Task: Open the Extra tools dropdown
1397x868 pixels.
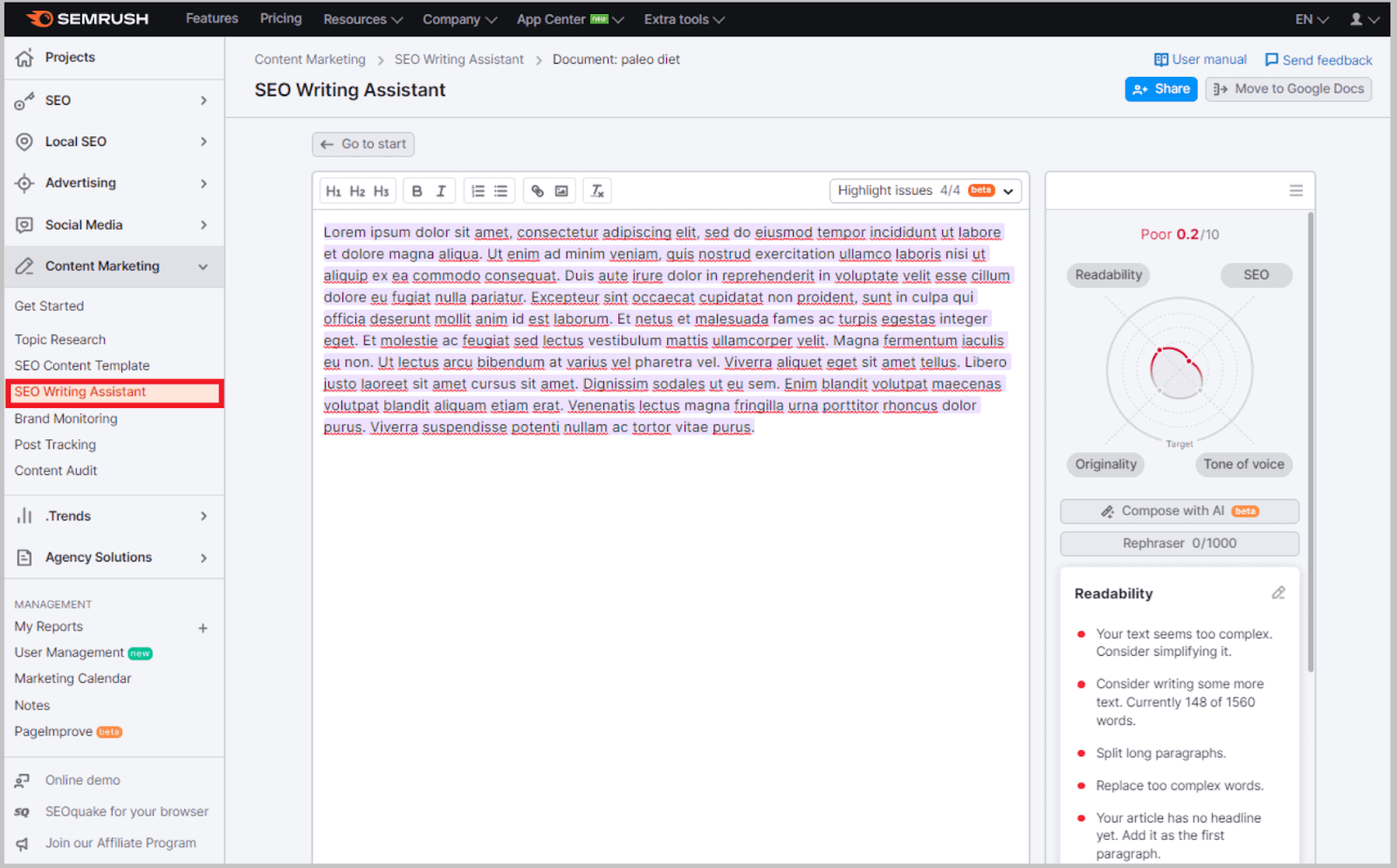Action: click(684, 19)
